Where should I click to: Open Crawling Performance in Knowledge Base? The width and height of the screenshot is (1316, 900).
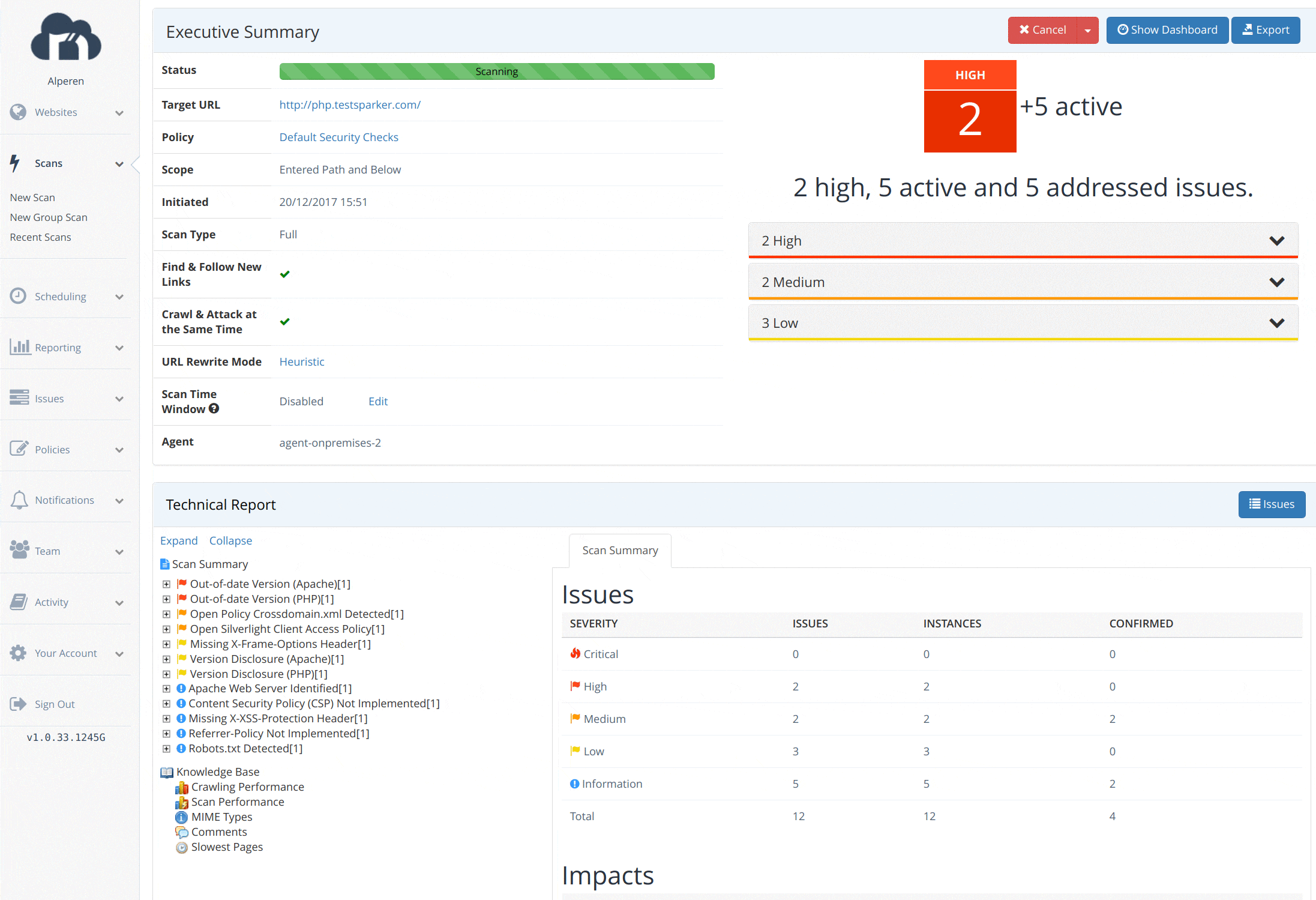tap(247, 787)
